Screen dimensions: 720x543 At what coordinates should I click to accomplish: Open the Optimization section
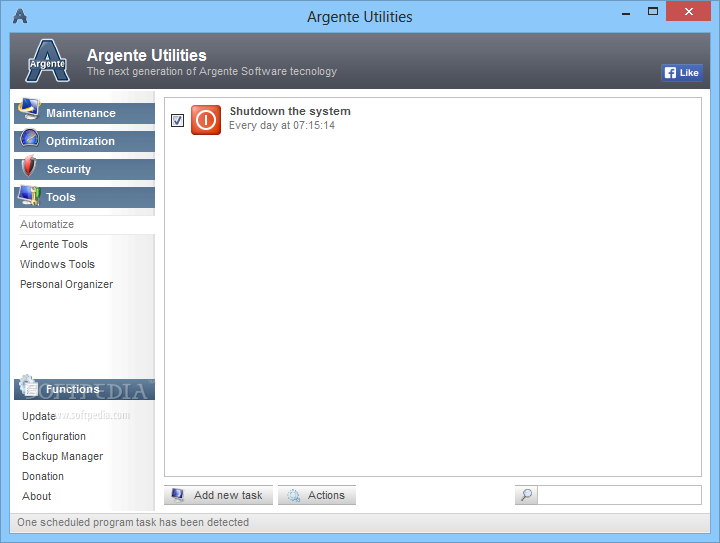pos(84,141)
